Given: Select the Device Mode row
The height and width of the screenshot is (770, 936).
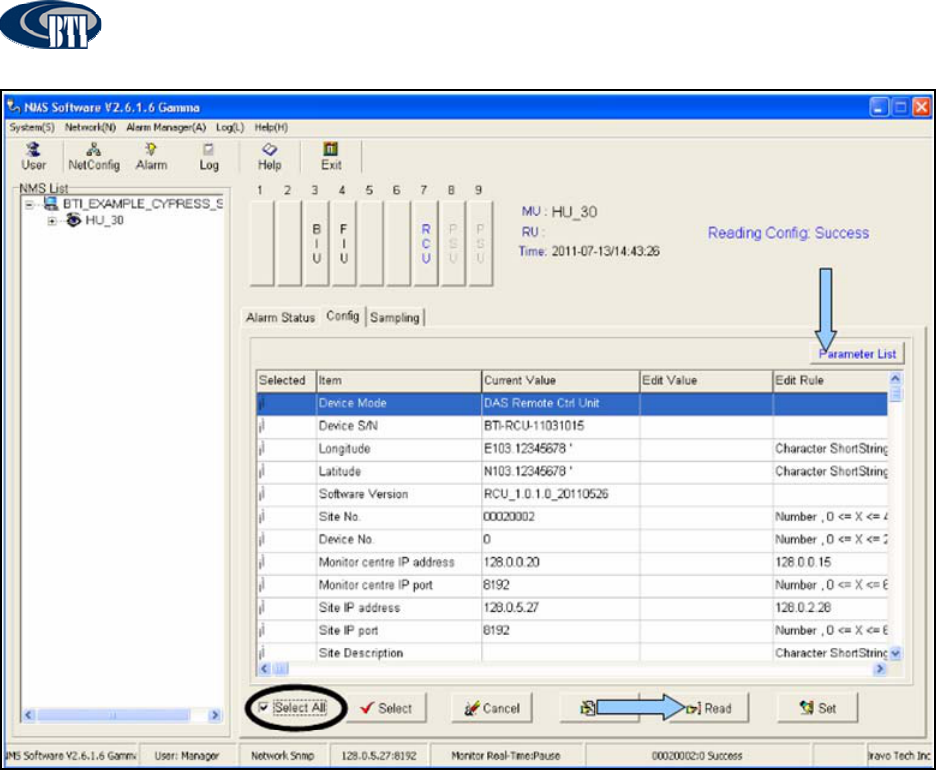Looking at the screenshot, I should (x=572, y=404).
